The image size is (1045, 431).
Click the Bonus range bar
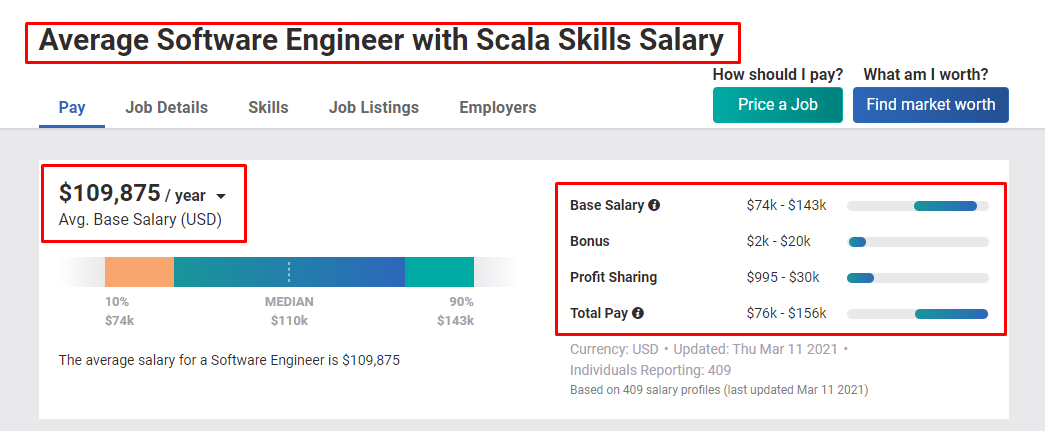(918, 242)
